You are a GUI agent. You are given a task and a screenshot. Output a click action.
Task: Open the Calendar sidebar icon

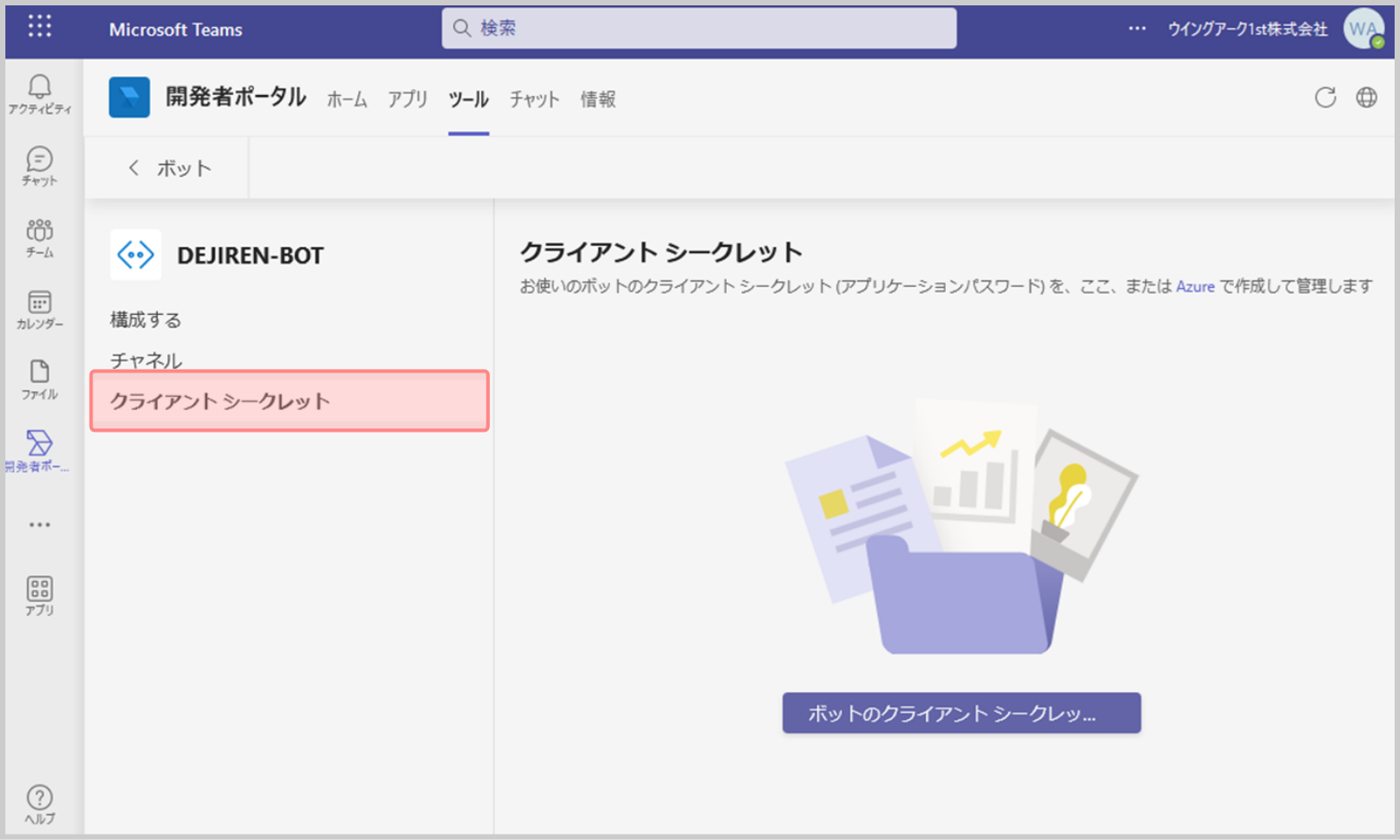(39, 310)
